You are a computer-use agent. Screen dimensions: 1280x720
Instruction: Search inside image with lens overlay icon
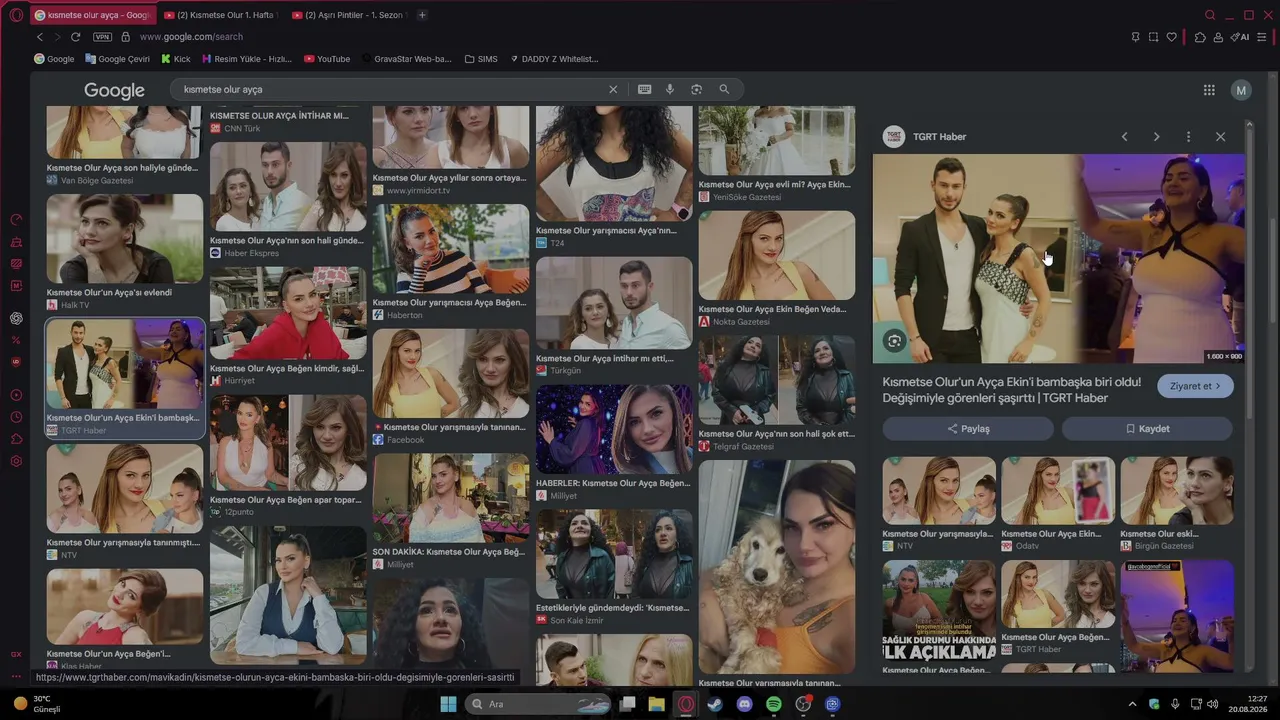(894, 341)
